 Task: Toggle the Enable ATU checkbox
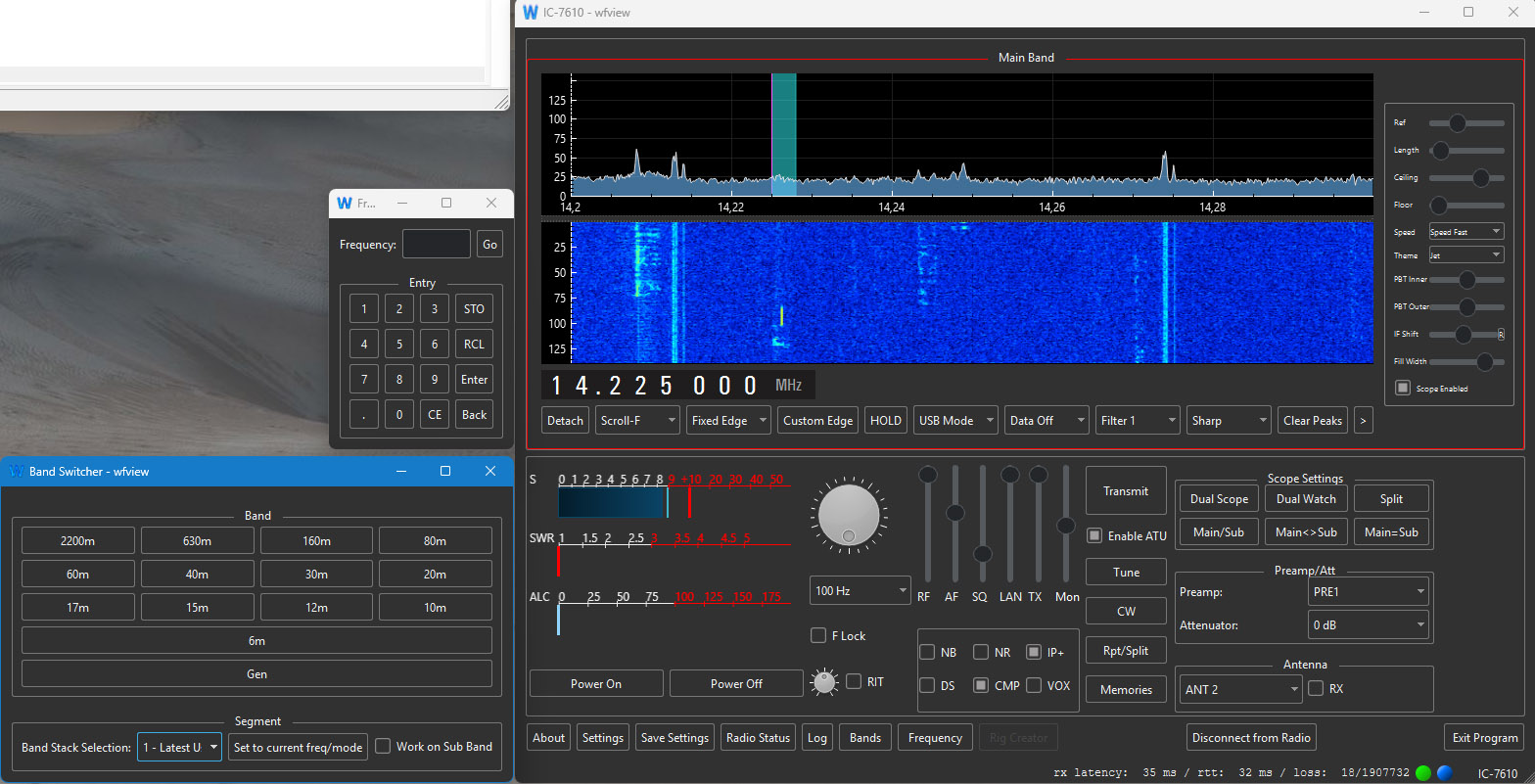(1094, 535)
